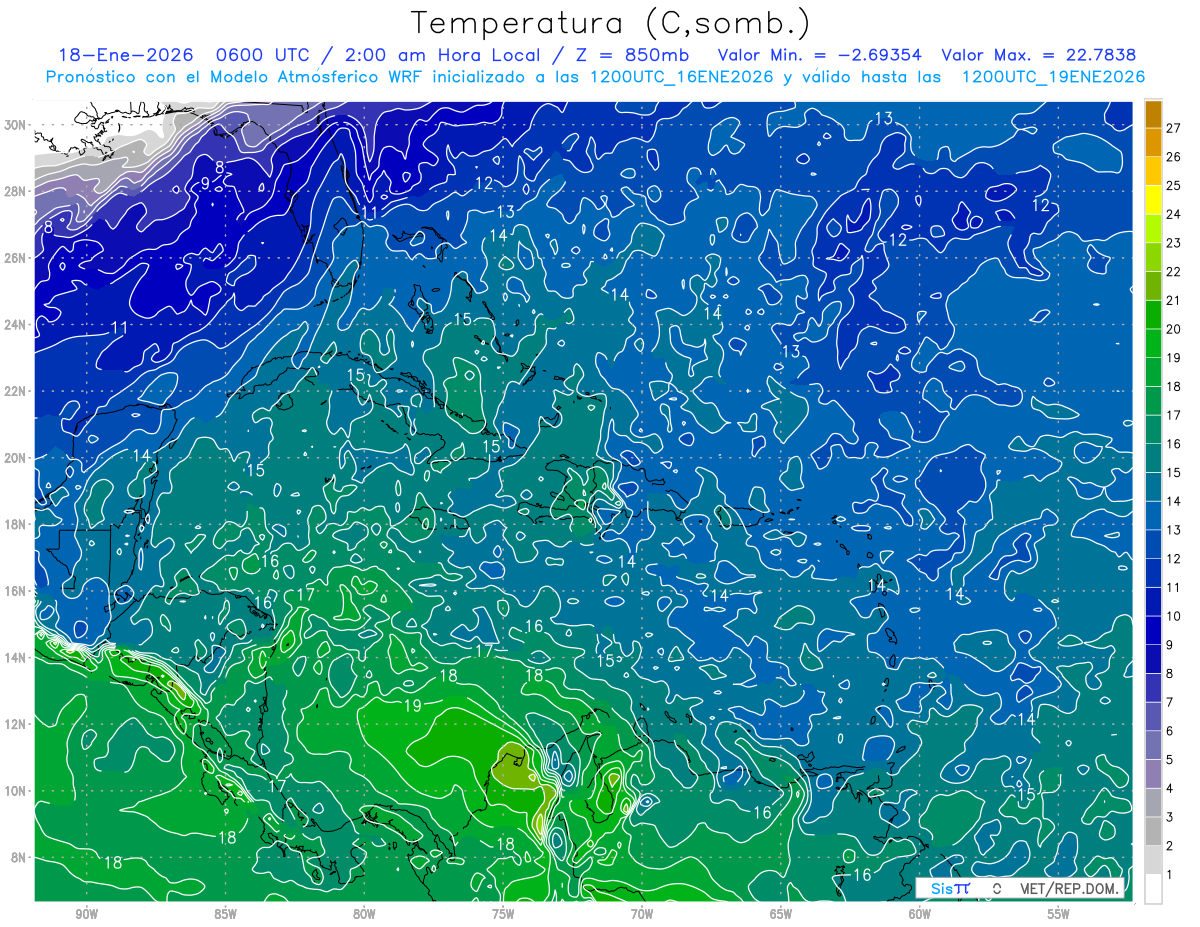Click the color bar label "10"

pyautogui.click(x=1173, y=616)
